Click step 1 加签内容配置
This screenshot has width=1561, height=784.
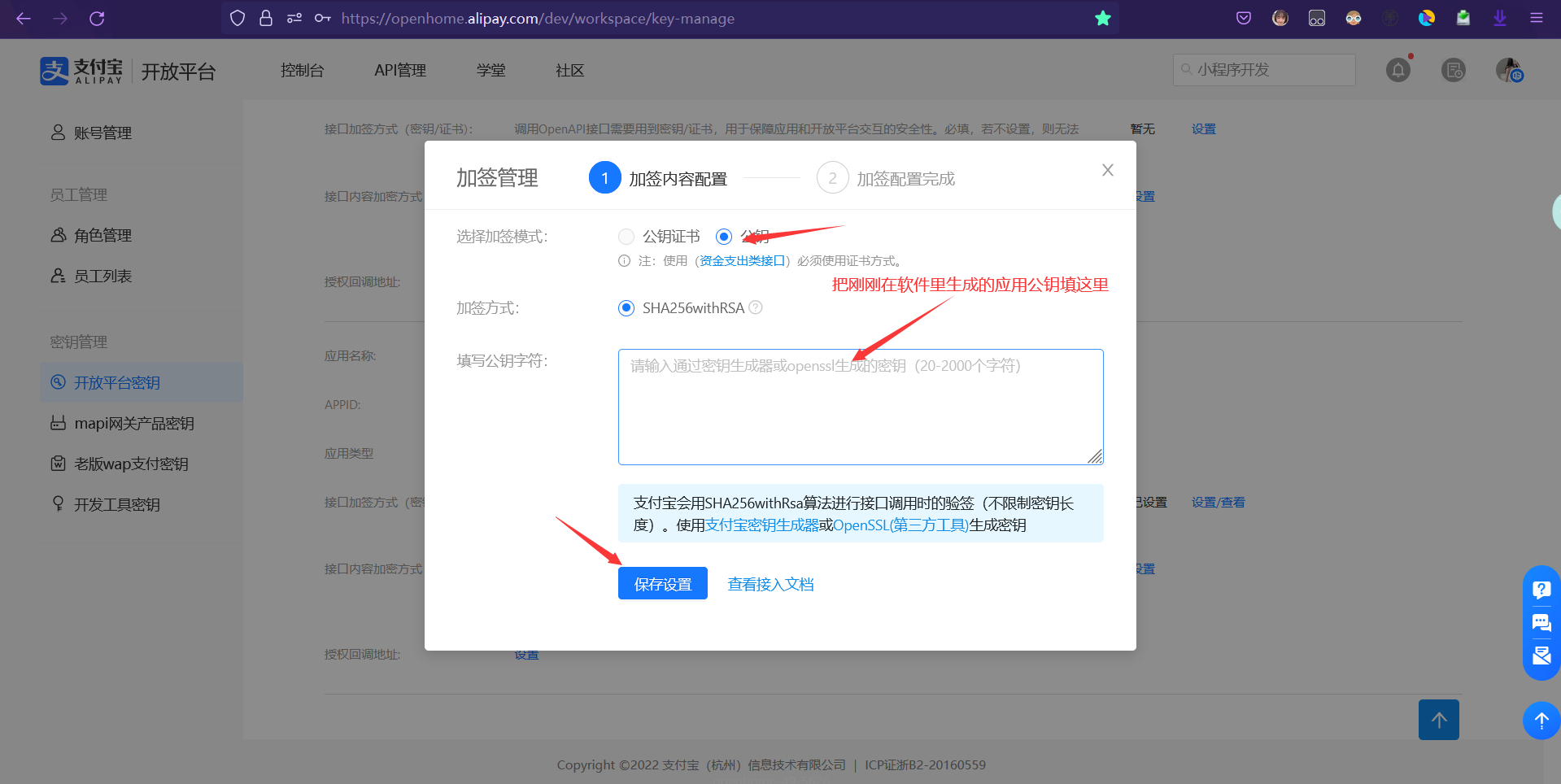click(x=658, y=178)
